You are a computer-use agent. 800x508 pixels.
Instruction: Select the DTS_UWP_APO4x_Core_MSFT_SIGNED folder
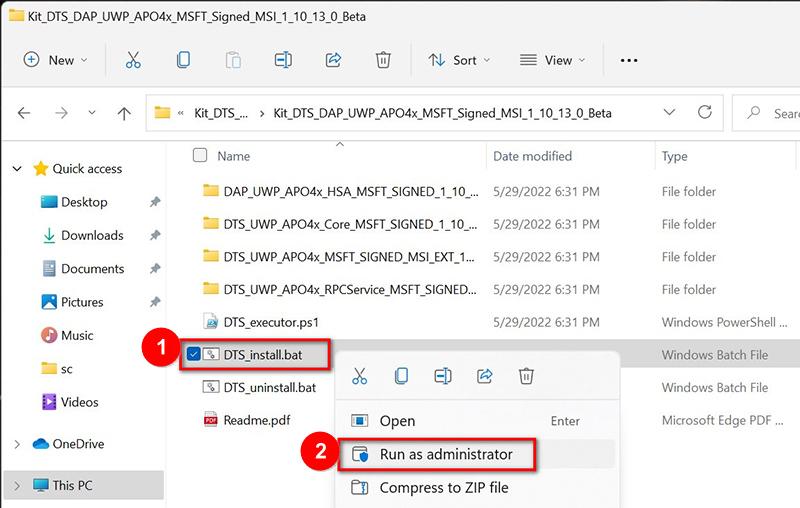tap(351, 224)
